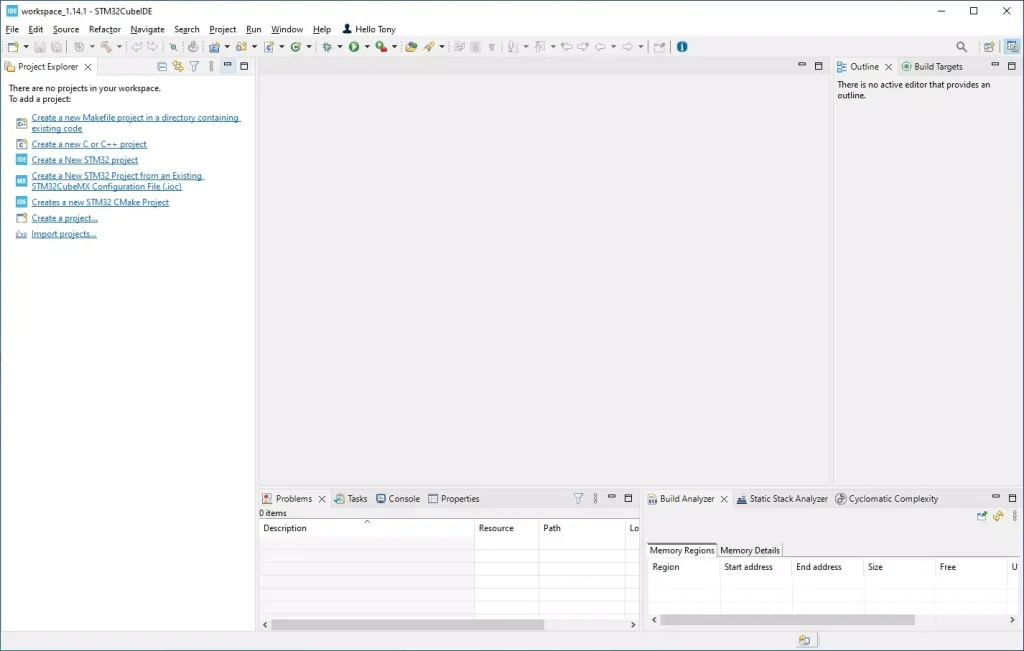This screenshot has width=1024, height=651.
Task: Click the Open Perspective icon
Action: (989, 47)
